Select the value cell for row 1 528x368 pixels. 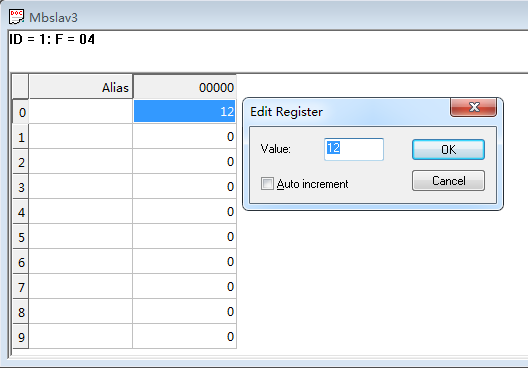185,136
